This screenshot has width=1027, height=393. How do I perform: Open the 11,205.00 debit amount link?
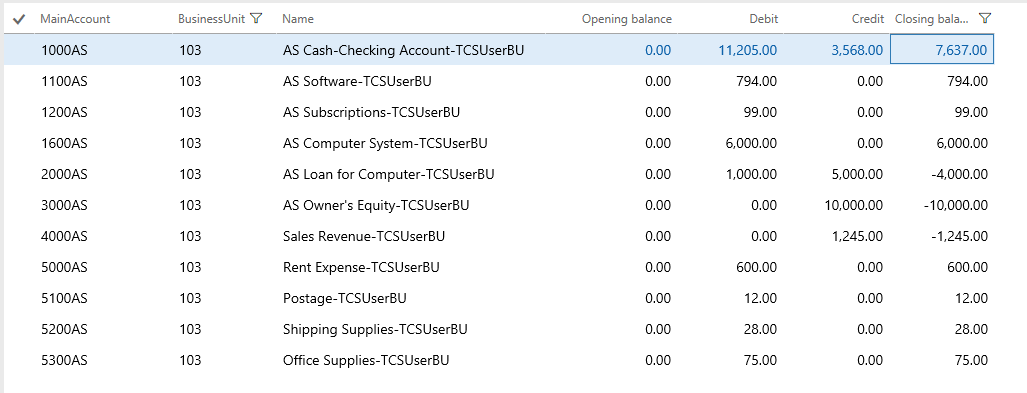[x=748, y=50]
